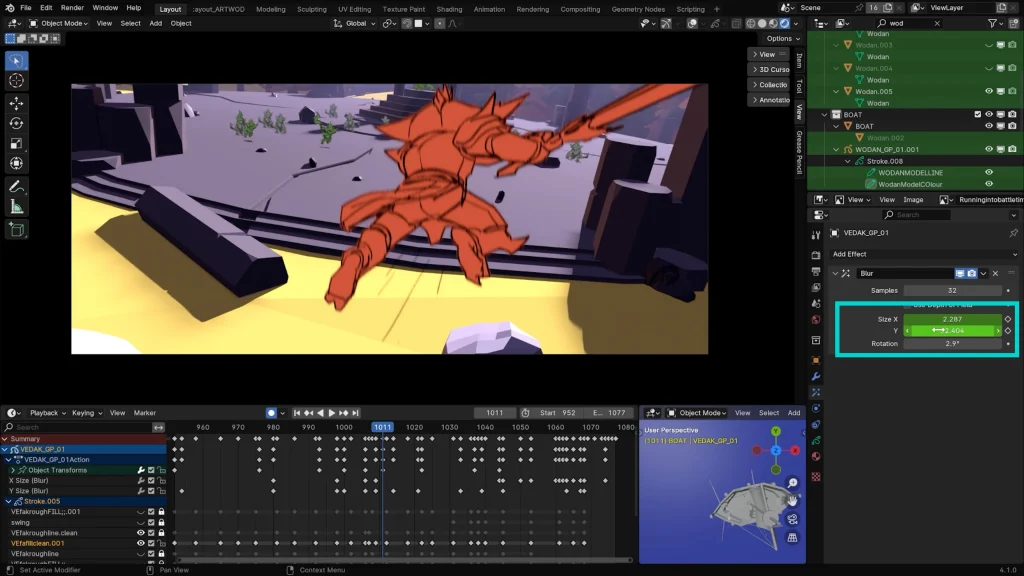Uncheck the BOAT collection exclude checkbox
Viewport: 1024px width, 576px height.
point(978,114)
